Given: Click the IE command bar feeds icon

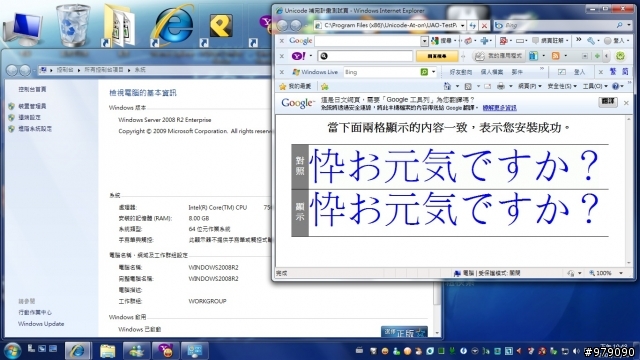Looking at the screenshot, I should coord(468,86).
